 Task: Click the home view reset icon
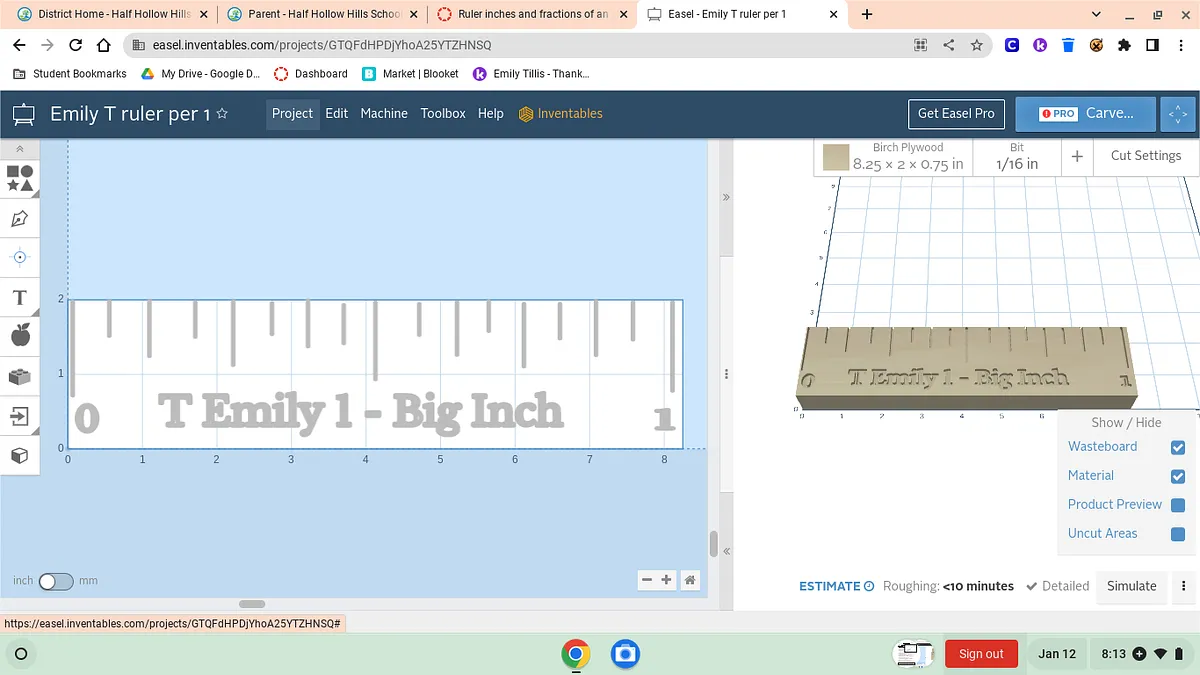(x=689, y=580)
